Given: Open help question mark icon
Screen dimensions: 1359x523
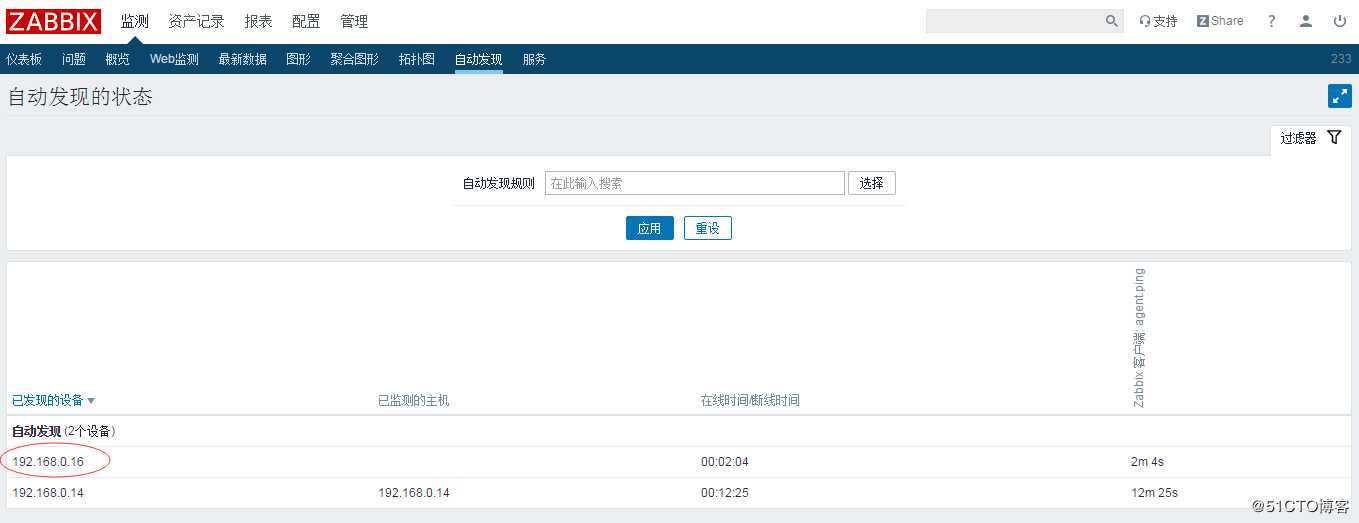Looking at the screenshot, I should coord(1272,21).
